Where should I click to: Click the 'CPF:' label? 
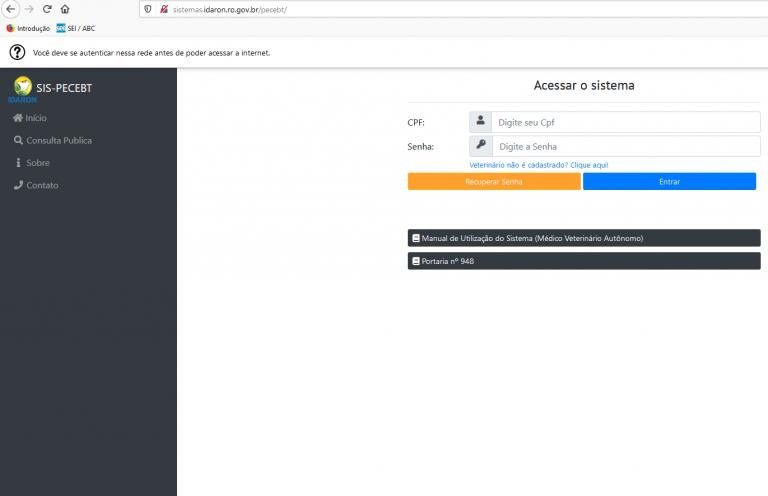point(416,122)
